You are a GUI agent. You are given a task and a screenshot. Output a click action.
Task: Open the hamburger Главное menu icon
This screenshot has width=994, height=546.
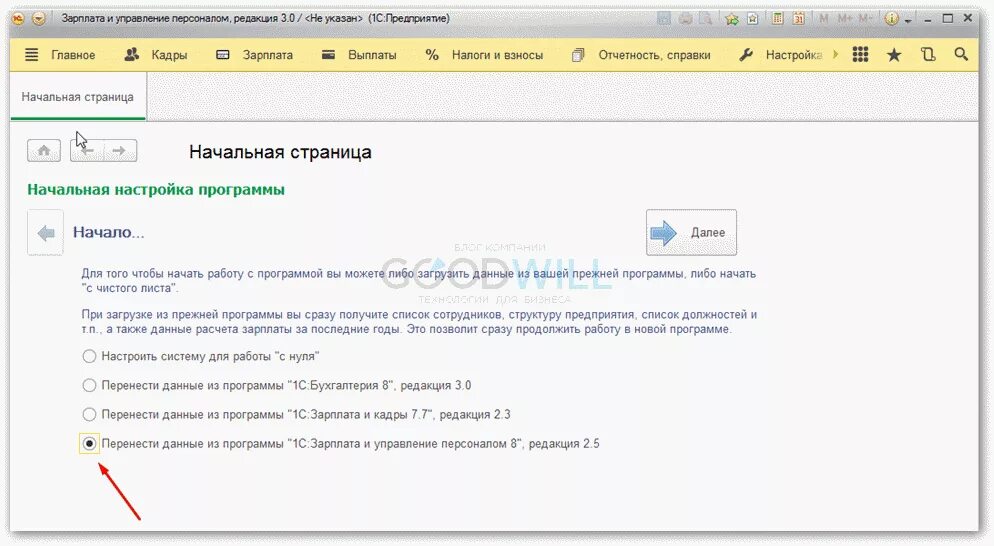coord(32,55)
